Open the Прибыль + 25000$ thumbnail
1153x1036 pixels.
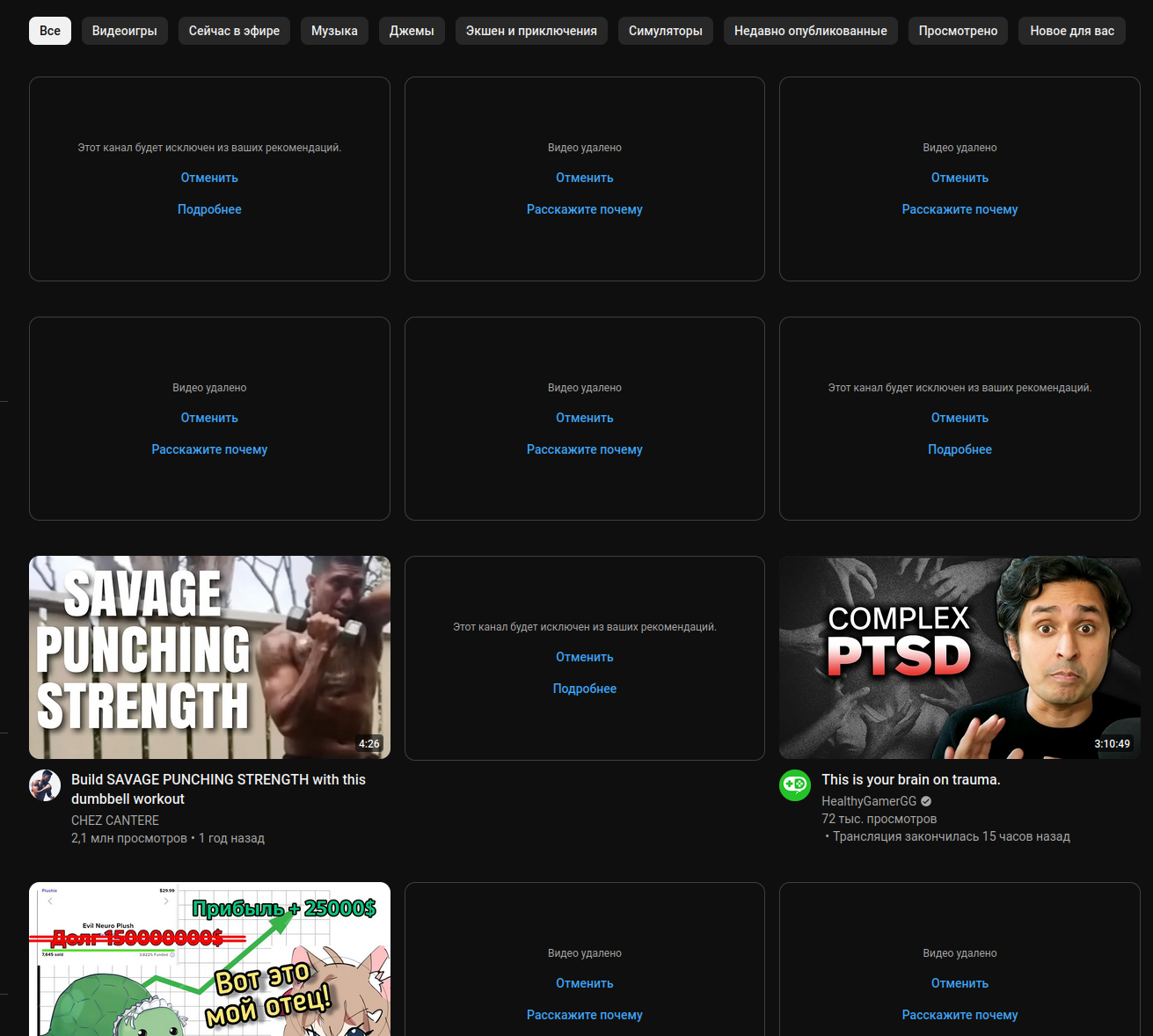pos(209,959)
